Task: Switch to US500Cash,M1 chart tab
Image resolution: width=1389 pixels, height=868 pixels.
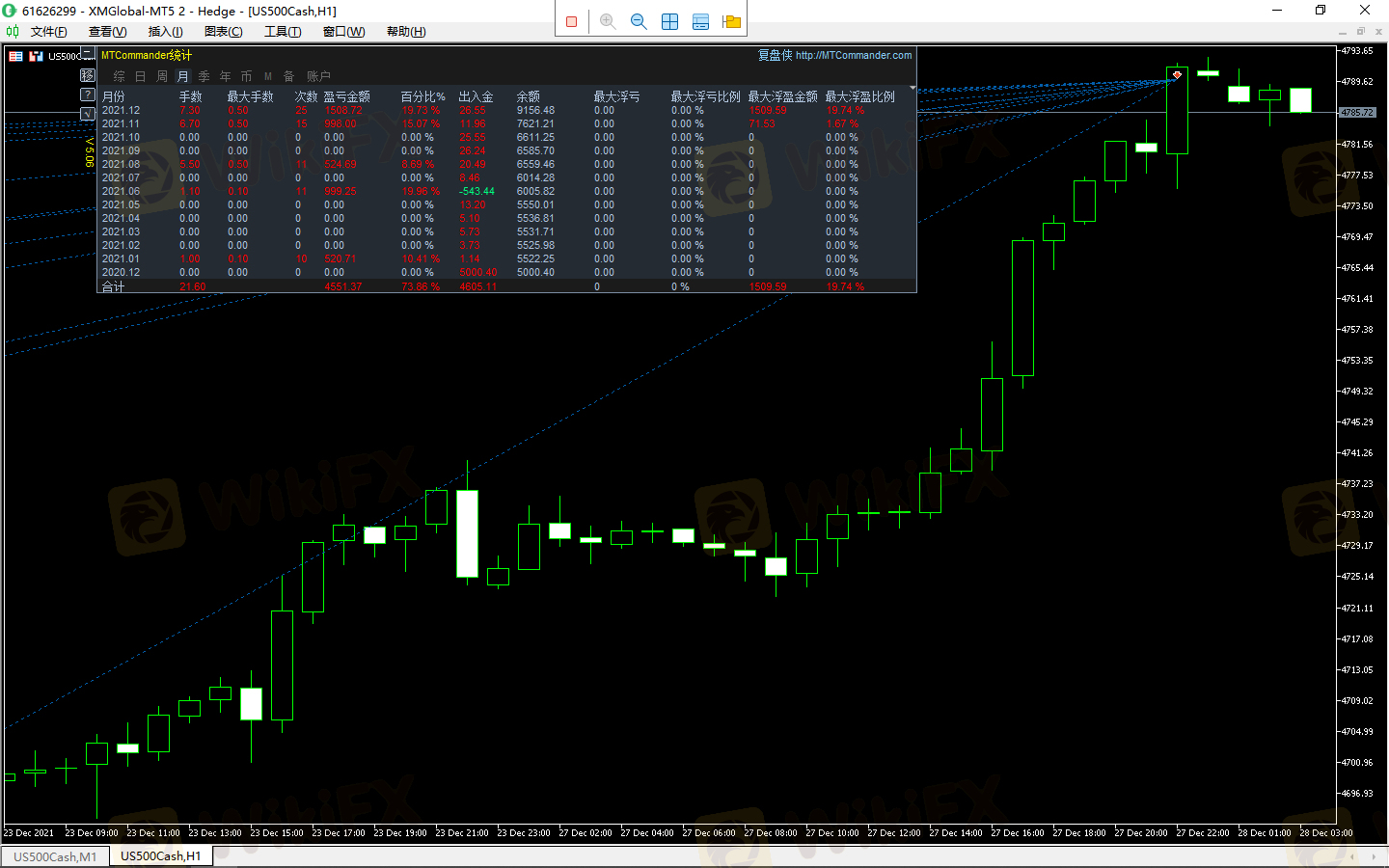Action: 55,856
